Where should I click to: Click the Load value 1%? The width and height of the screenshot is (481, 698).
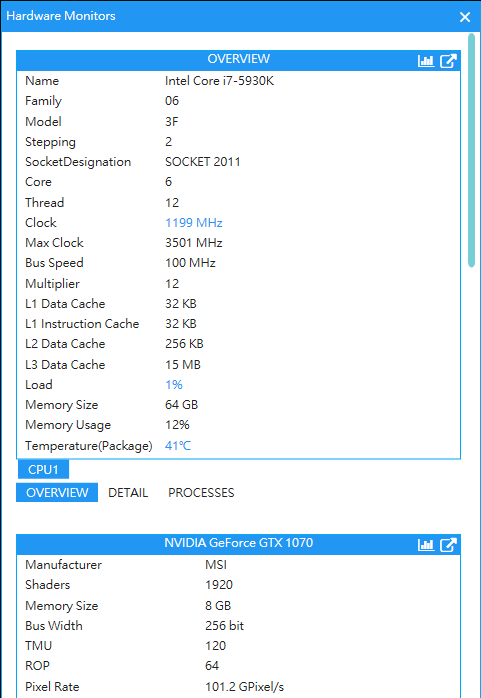[174, 385]
